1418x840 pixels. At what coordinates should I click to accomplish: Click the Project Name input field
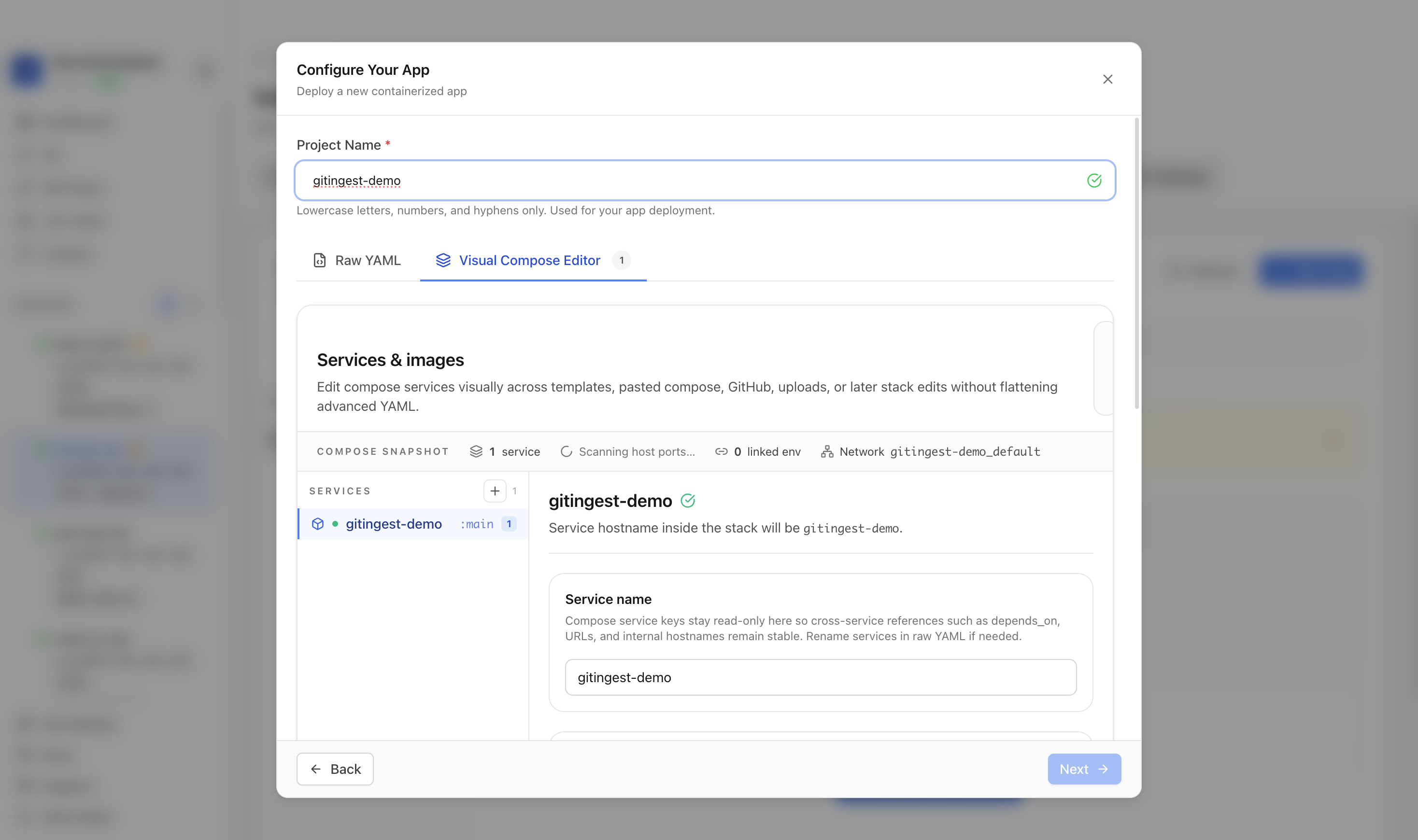click(x=705, y=181)
